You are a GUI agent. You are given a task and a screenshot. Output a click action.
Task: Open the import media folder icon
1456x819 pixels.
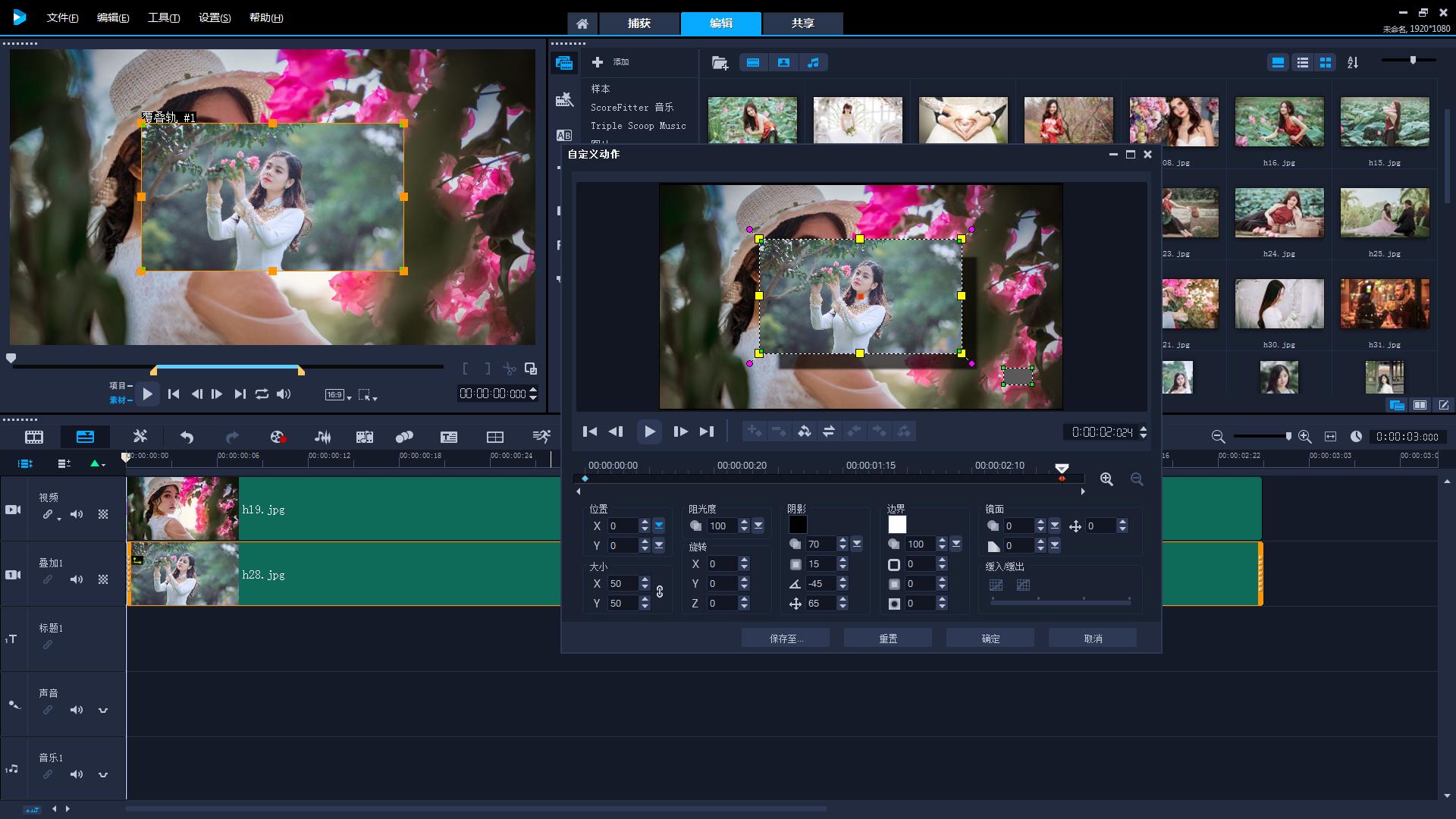[x=720, y=63]
